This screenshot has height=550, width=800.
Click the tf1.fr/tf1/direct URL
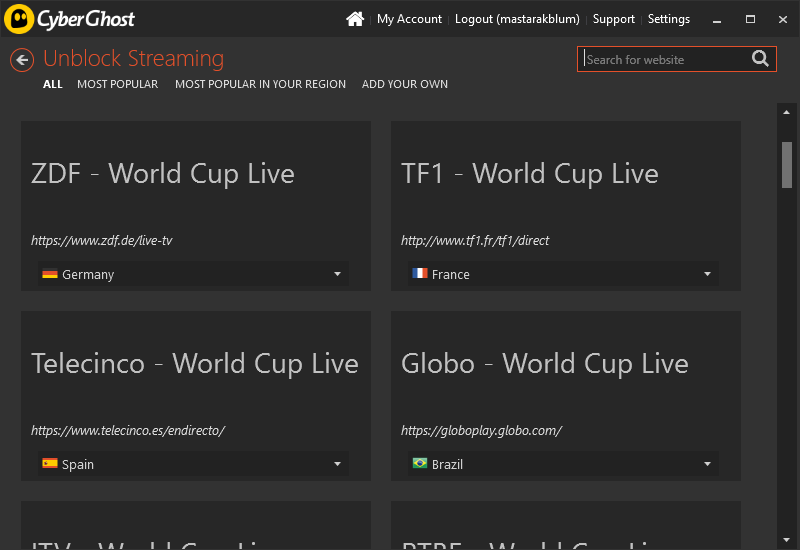(475, 240)
